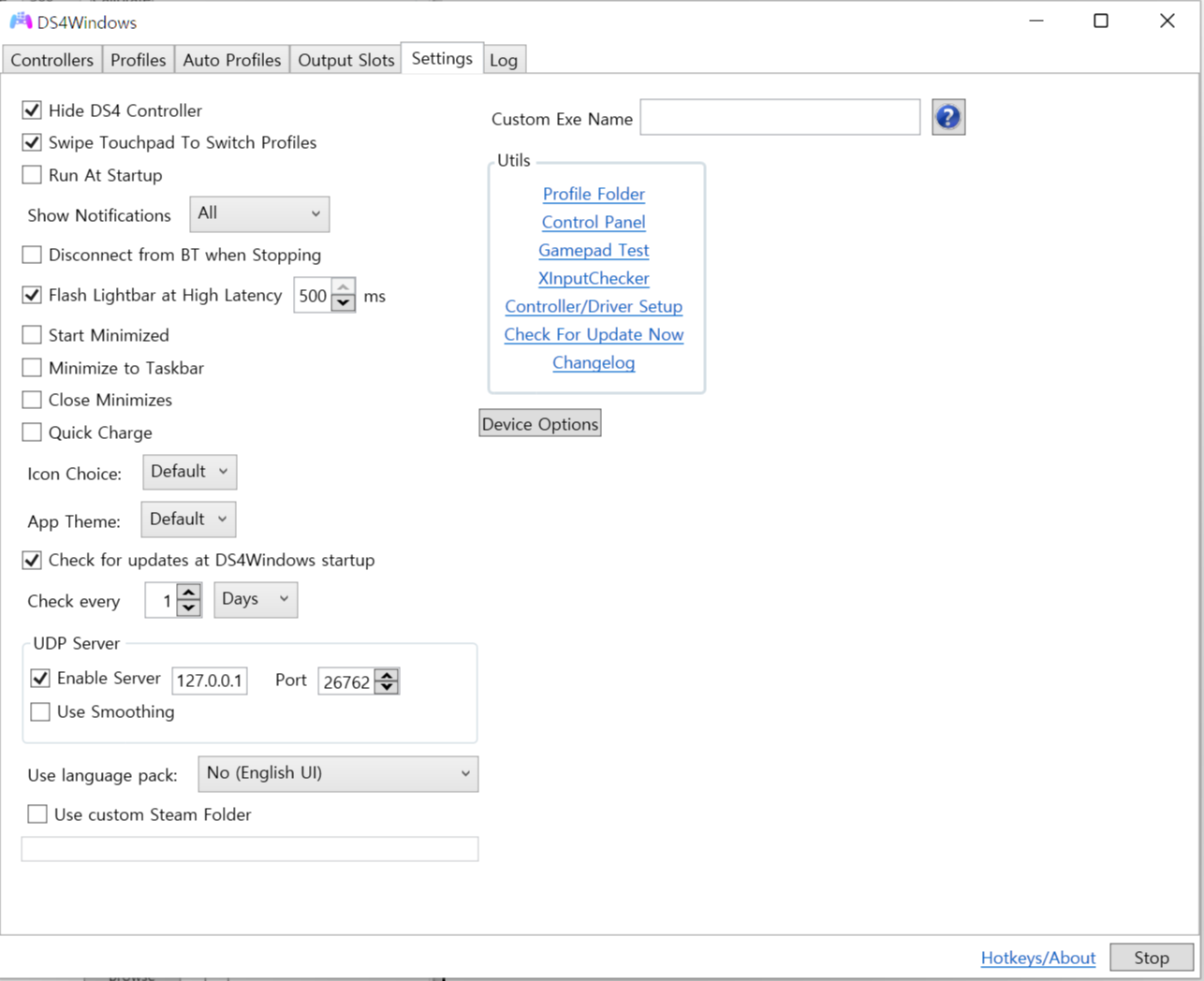1204x981 pixels.
Task: Enable Close Minimizes checkbox
Action: (32, 400)
